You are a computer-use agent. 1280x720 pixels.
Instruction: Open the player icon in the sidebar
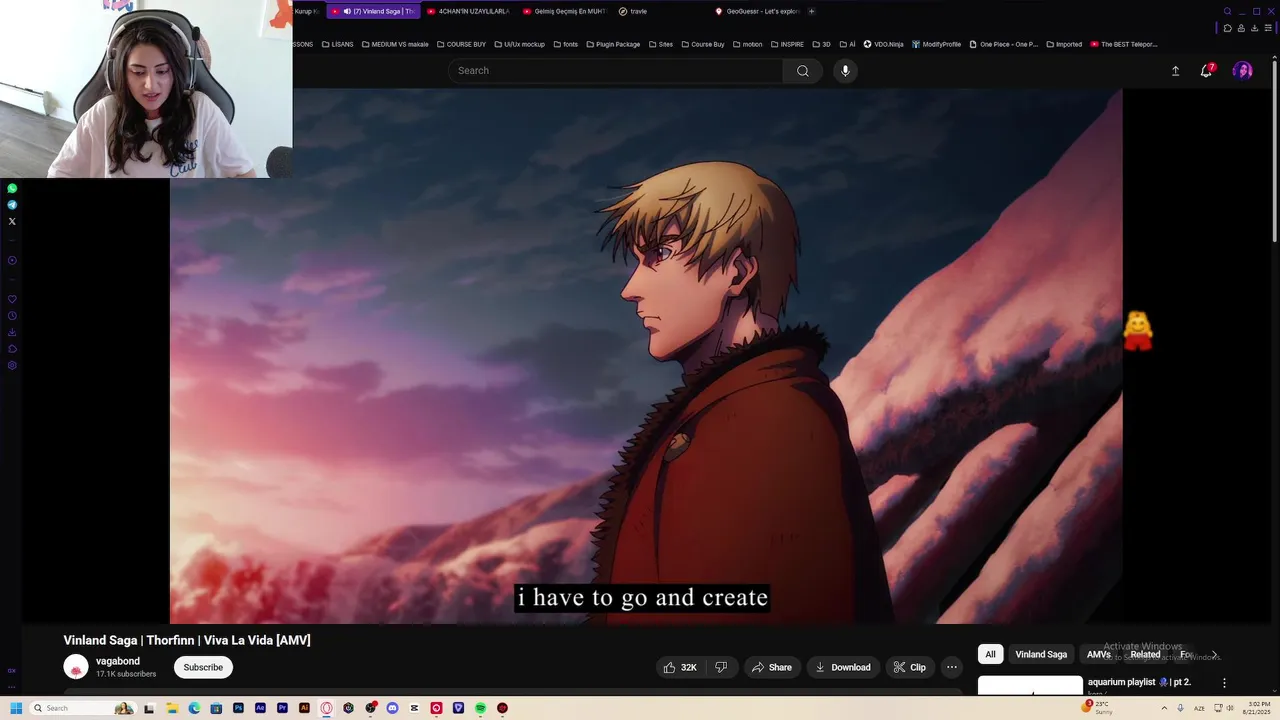click(12, 261)
